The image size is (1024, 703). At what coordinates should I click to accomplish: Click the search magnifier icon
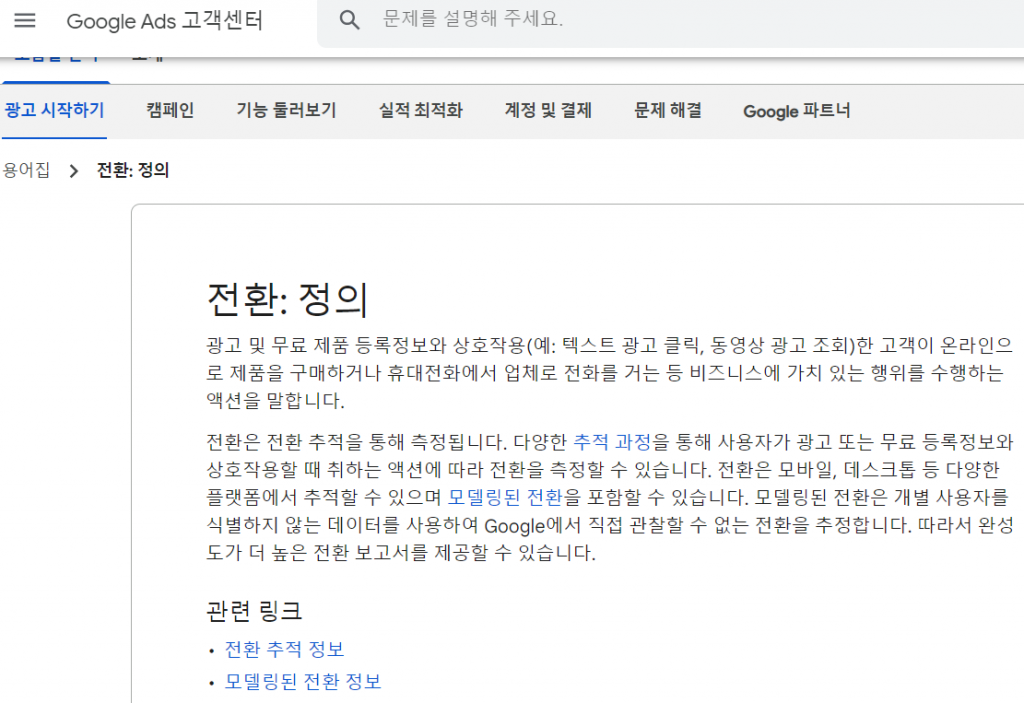(349, 20)
